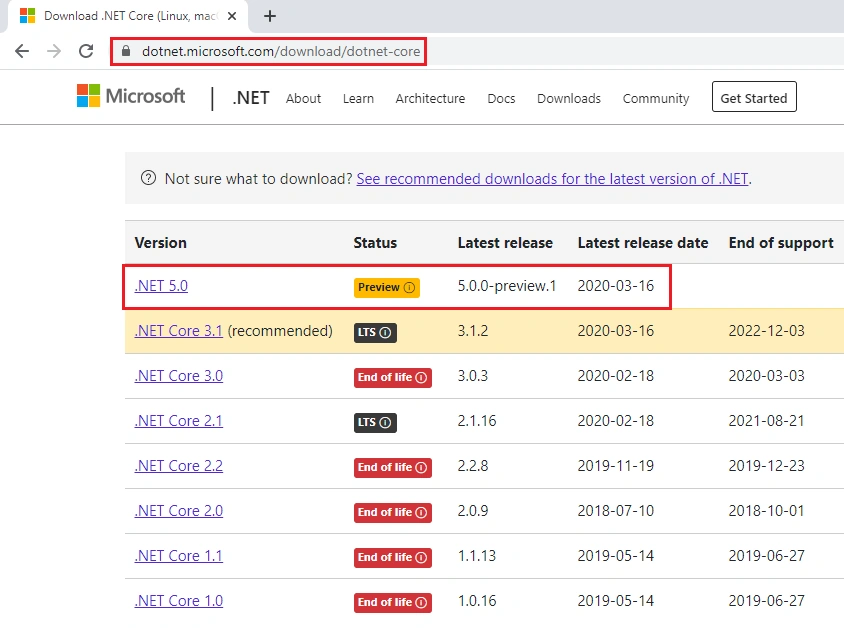Click the help question mark icon
This screenshot has width=844, height=628.
click(x=148, y=178)
